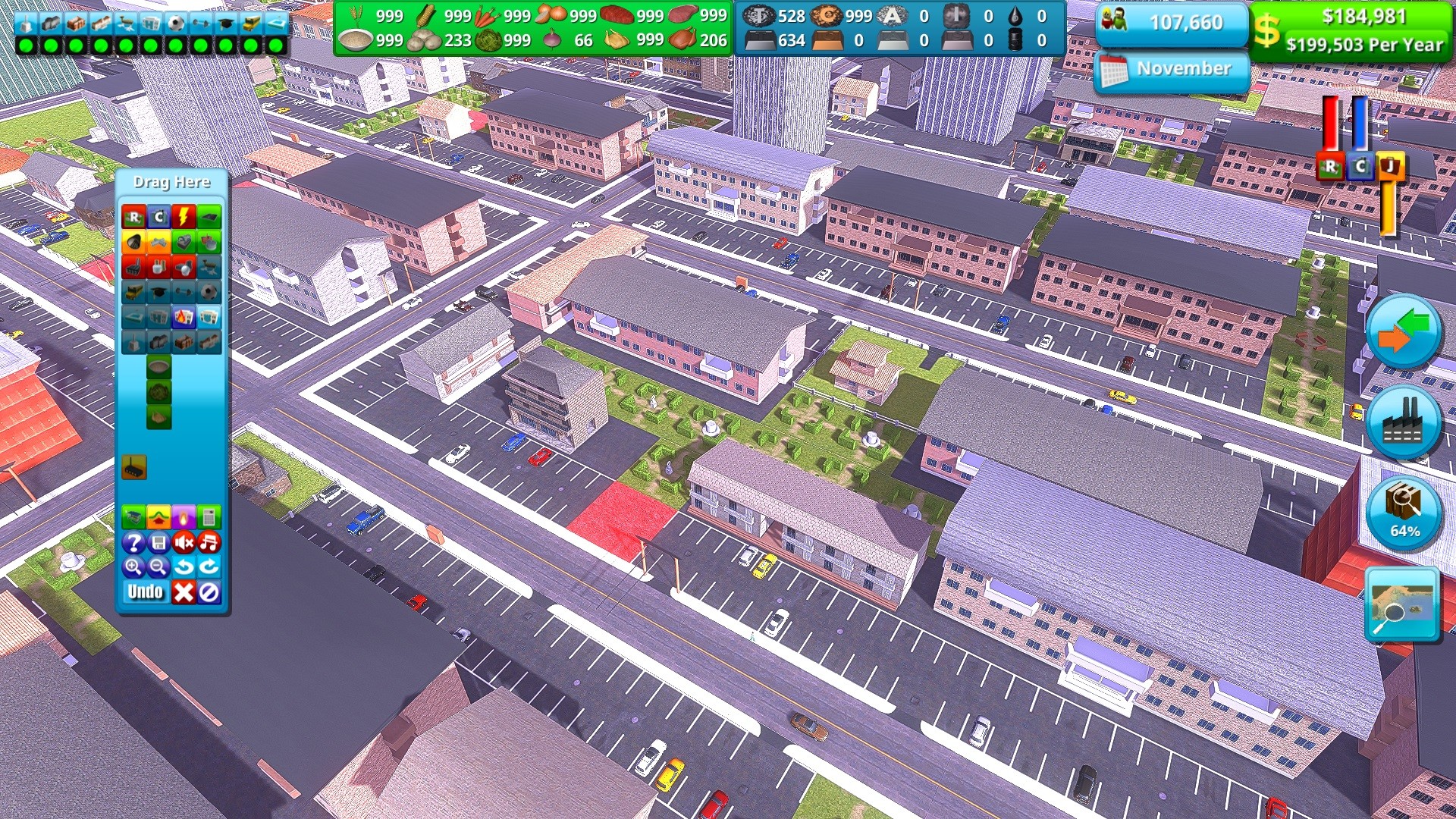Save game with the floppy disk icon
The height and width of the screenshot is (819, 1456).
click(x=158, y=542)
